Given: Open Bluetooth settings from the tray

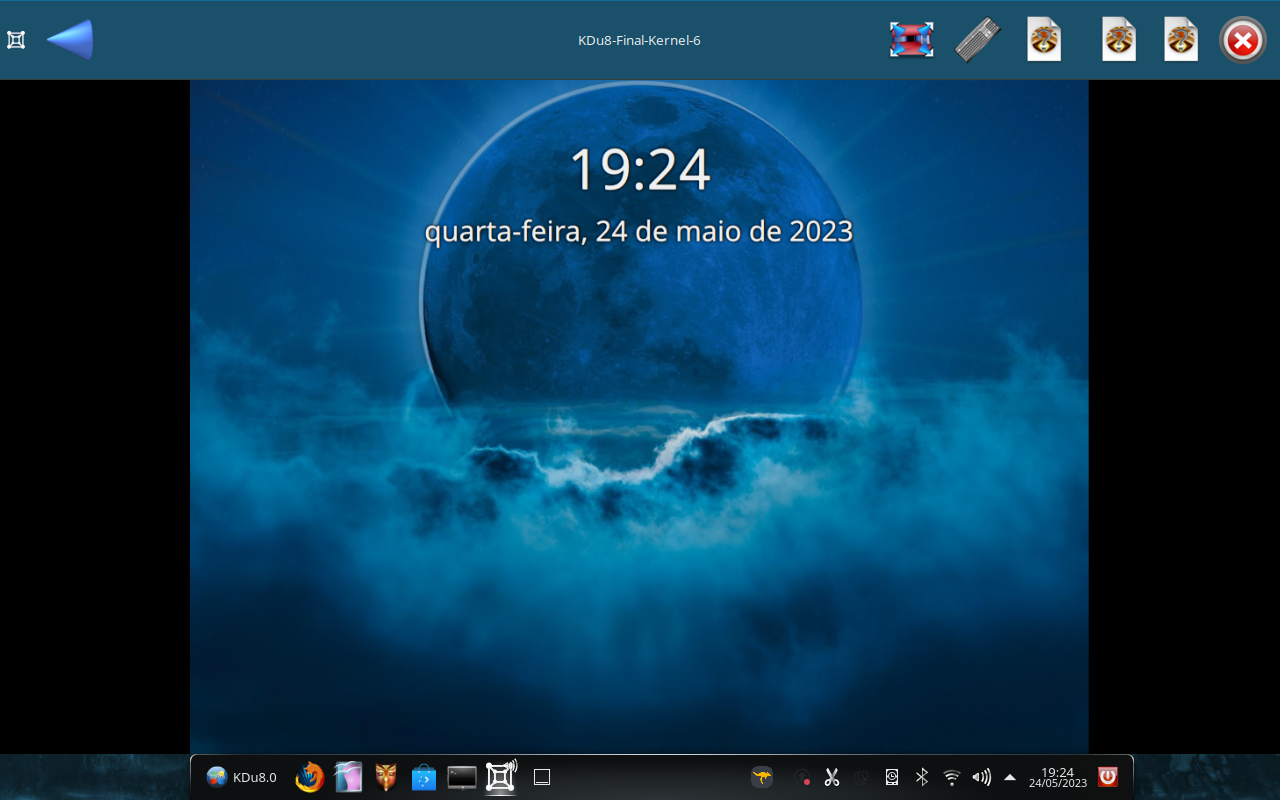Looking at the screenshot, I should coord(922,777).
